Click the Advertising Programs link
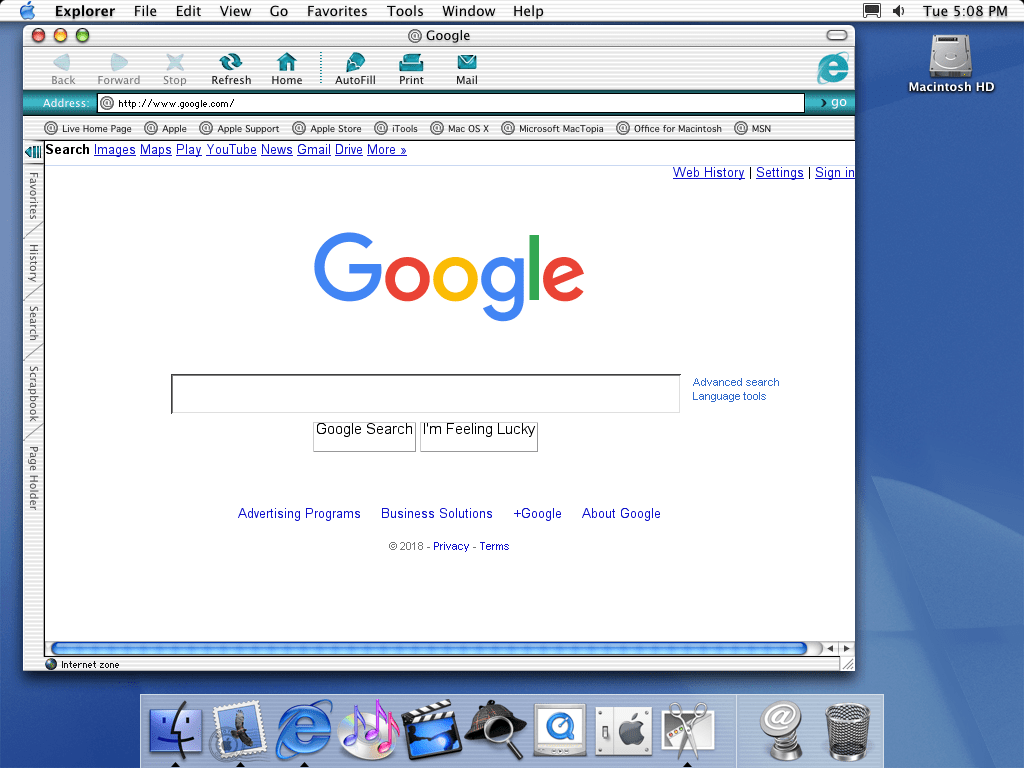Viewport: 1024px width, 768px height. pos(299,513)
